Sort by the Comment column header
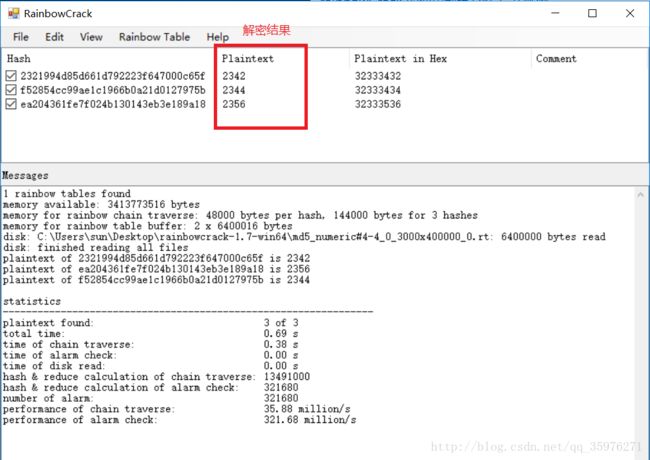Image resolution: width=650 pixels, height=460 pixels. pyautogui.click(x=556, y=58)
